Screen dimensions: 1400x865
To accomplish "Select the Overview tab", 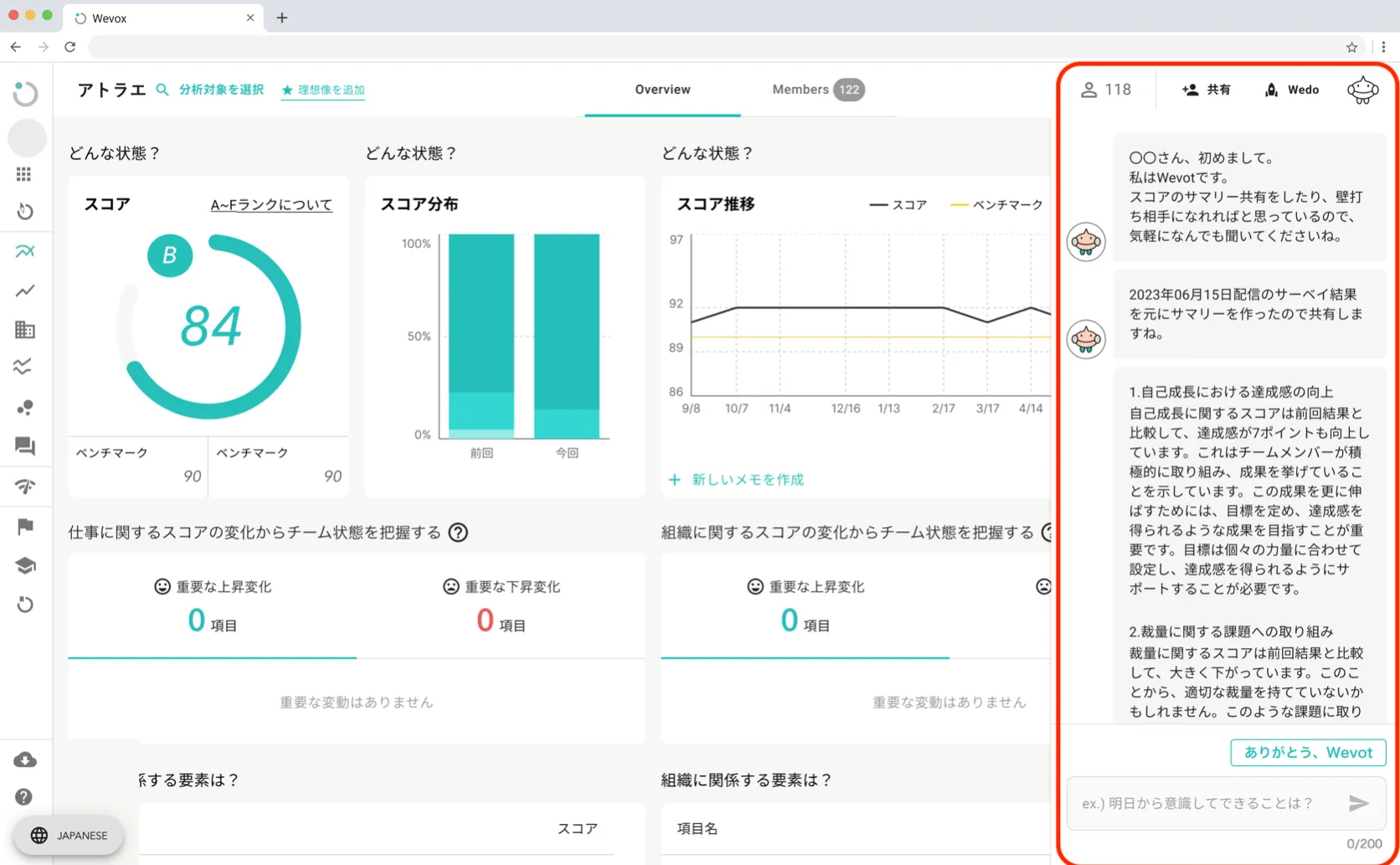I will (x=662, y=90).
